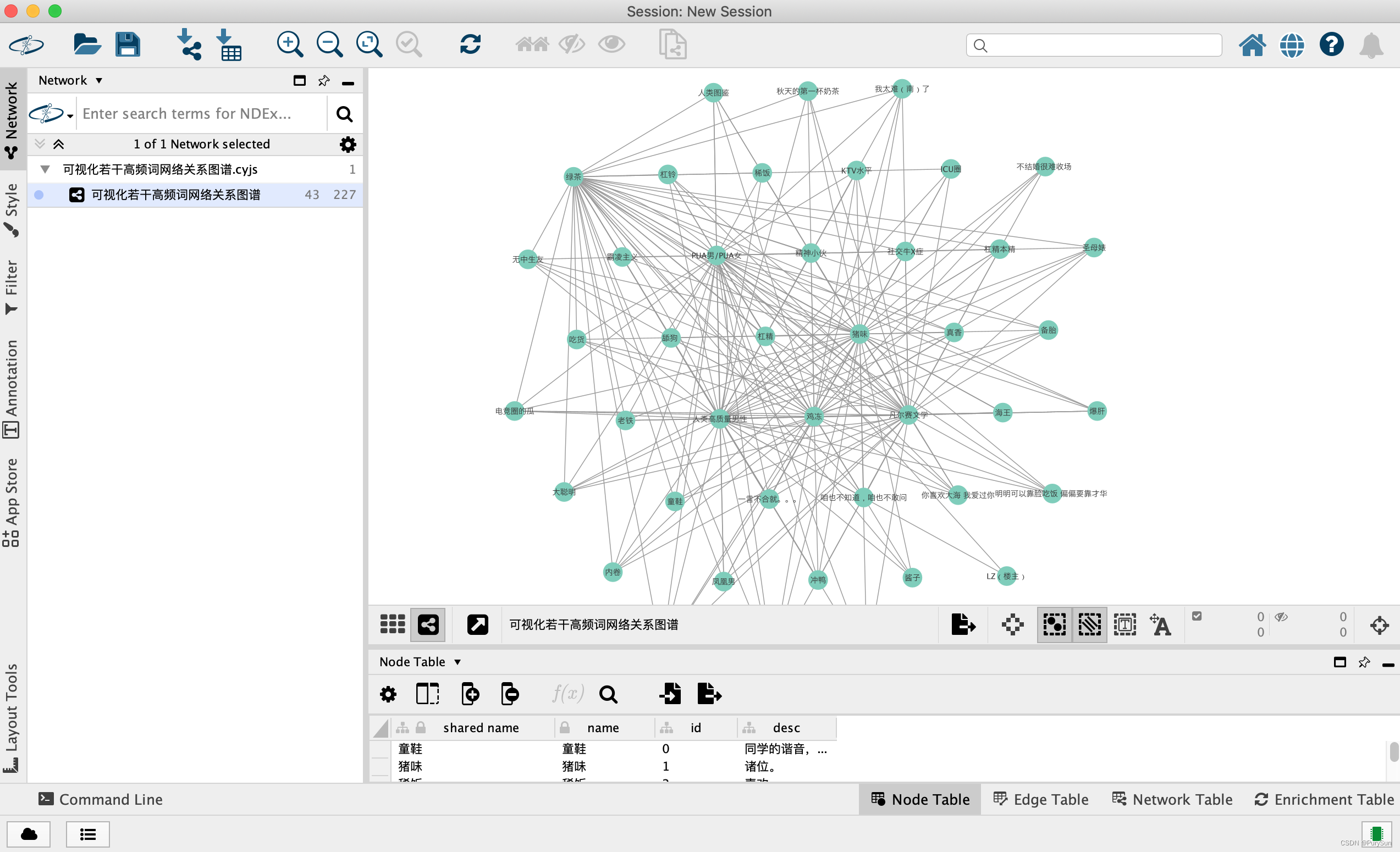
Task: Switch to the Edge Table tab
Action: point(1041,800)
